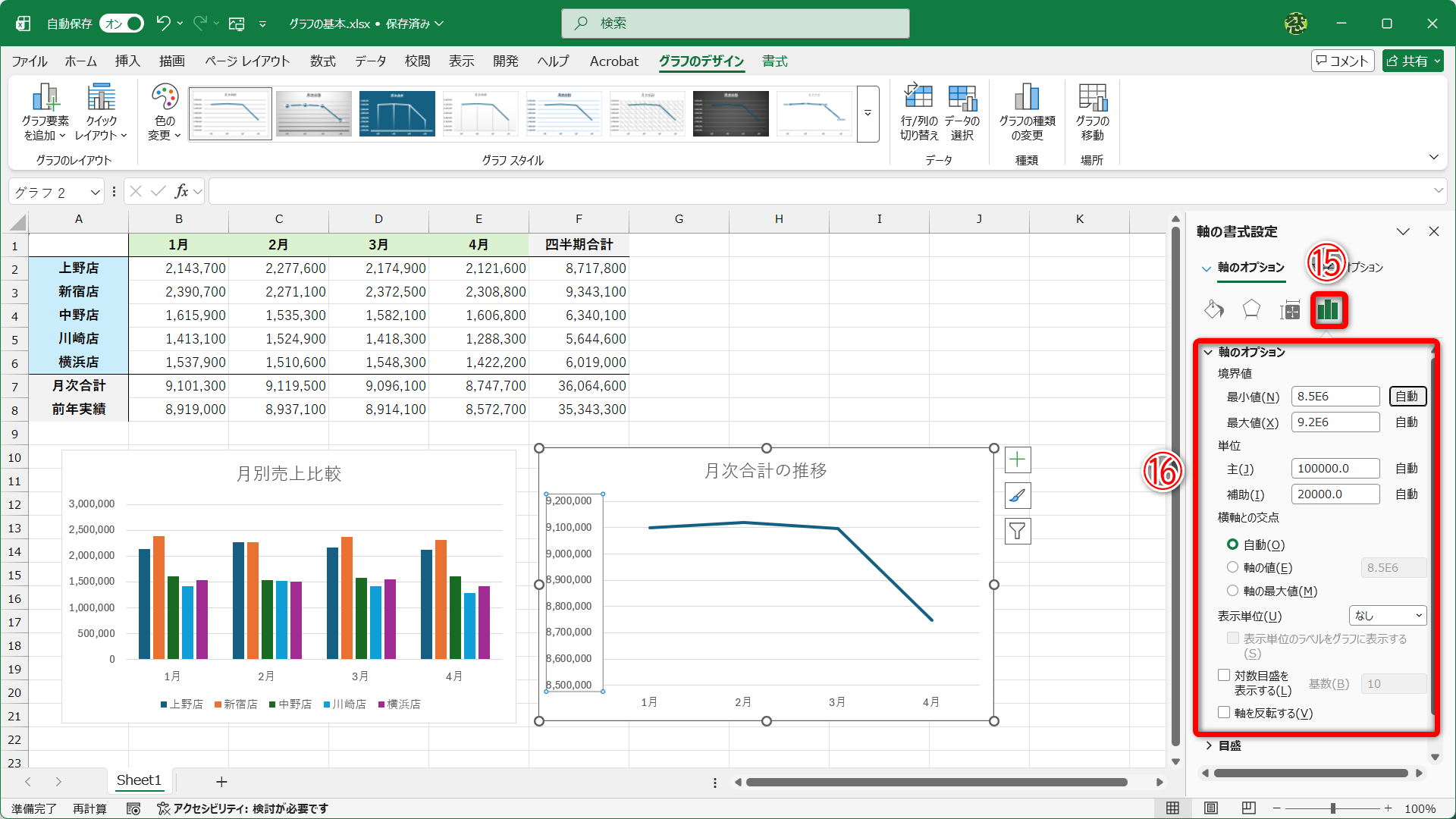This screenshot has height=819, width=1456.
Task: Click the 自動 button for minimum value
Action: pyautogui.click(x=1407, y=397)
